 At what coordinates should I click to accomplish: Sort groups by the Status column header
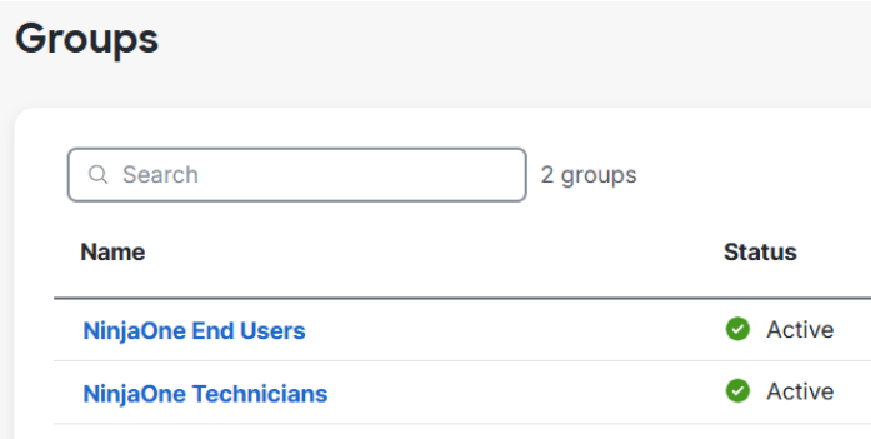[x=760, y=252]
